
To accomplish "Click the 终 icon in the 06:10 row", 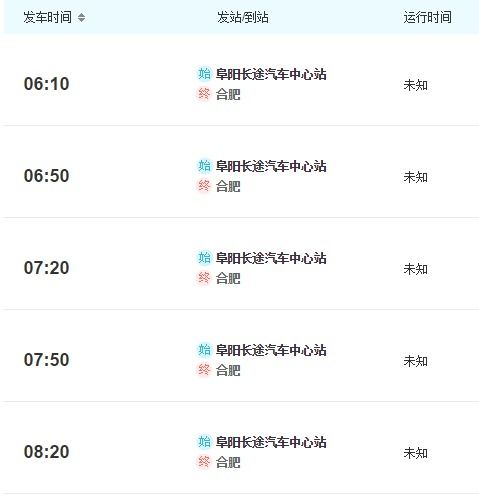I will [204, 94].
